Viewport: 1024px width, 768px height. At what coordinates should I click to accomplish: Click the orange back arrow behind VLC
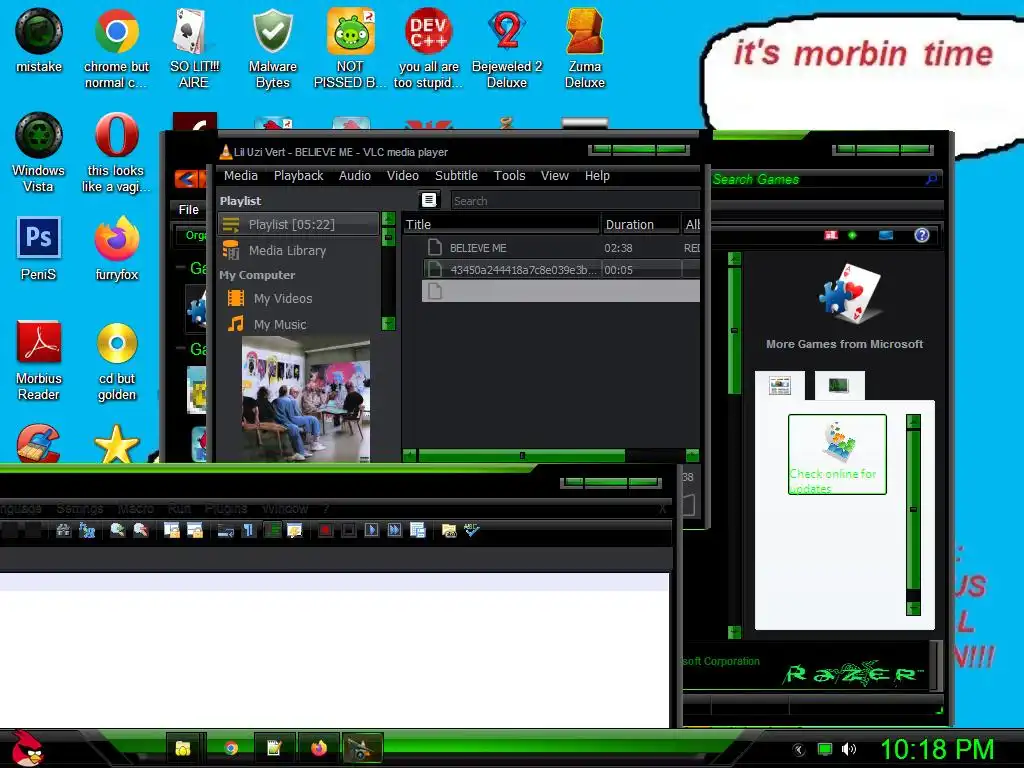click(x=185, y=178)
